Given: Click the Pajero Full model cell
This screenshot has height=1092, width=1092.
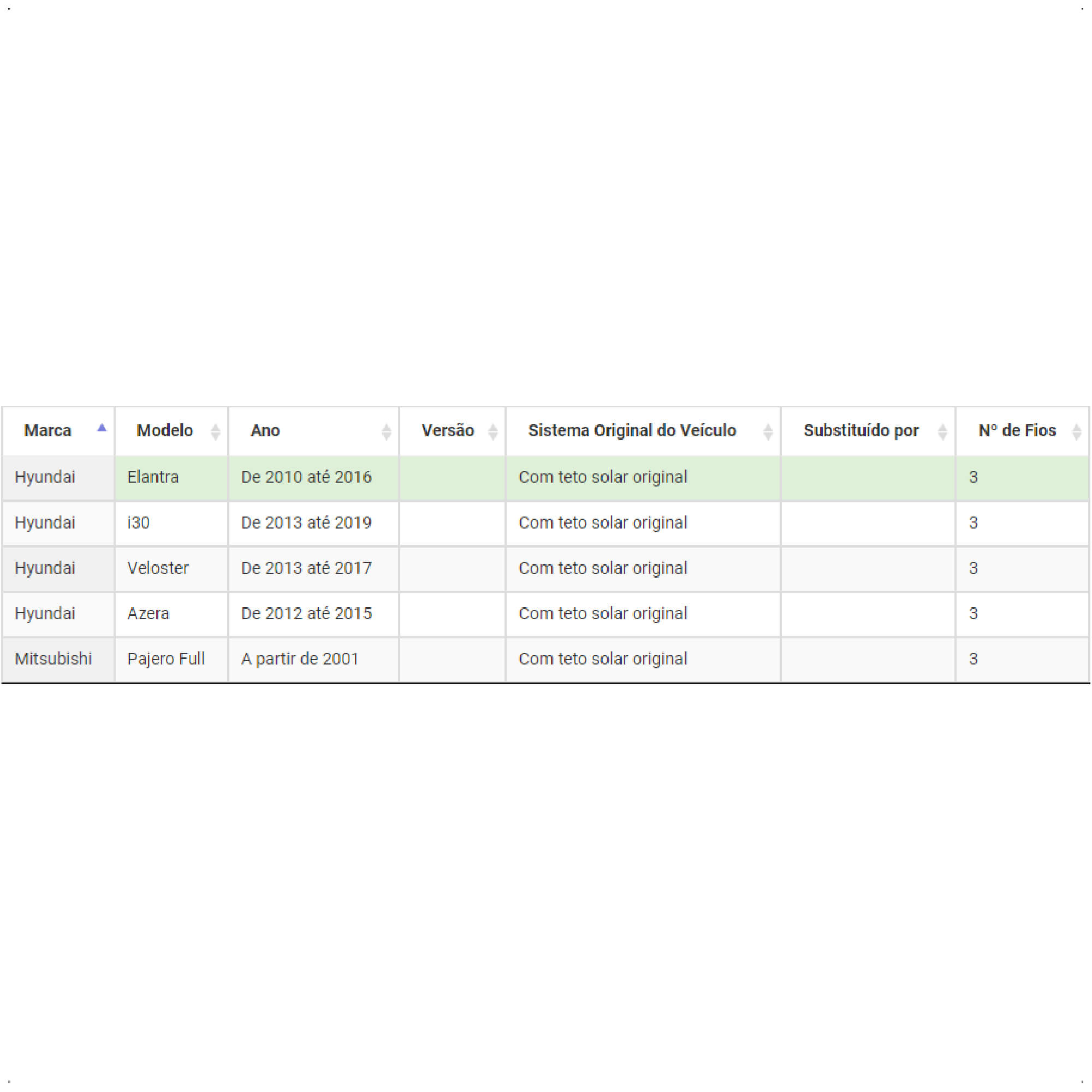Looking at the screenshot, I should 172,659.
